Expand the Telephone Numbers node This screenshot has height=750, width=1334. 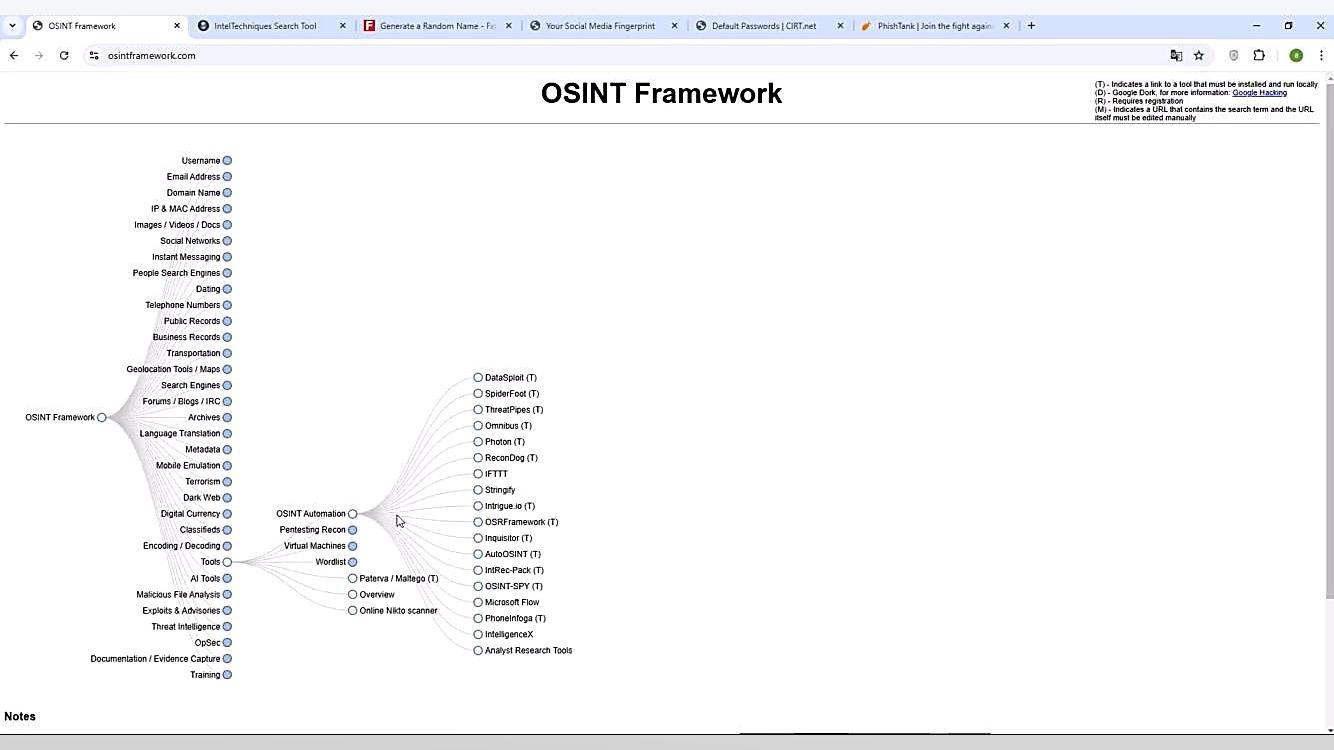227,305
